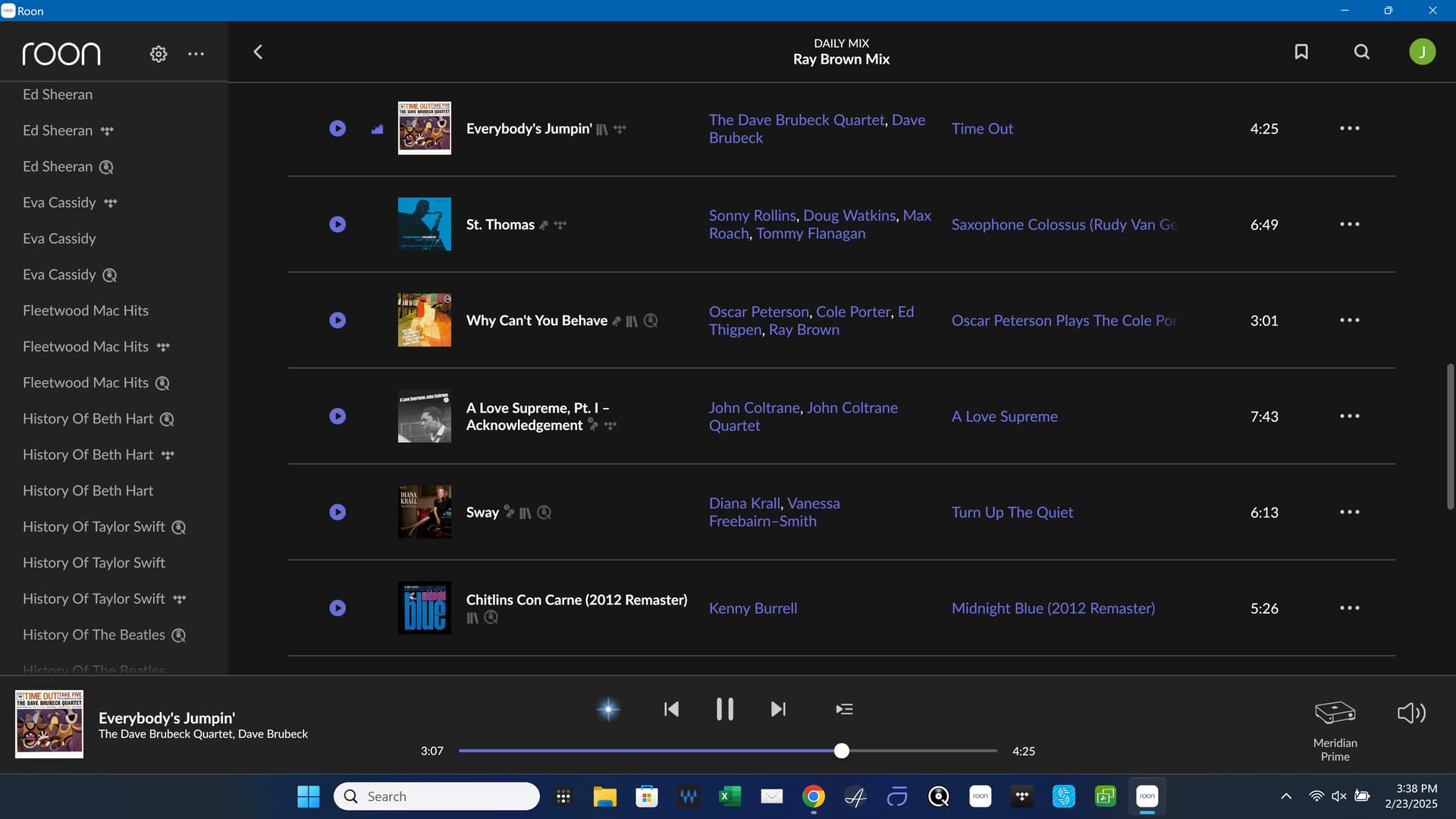Open The Dave Brubeck Quartet artist link
The image size is (1456, 819).
796,120
